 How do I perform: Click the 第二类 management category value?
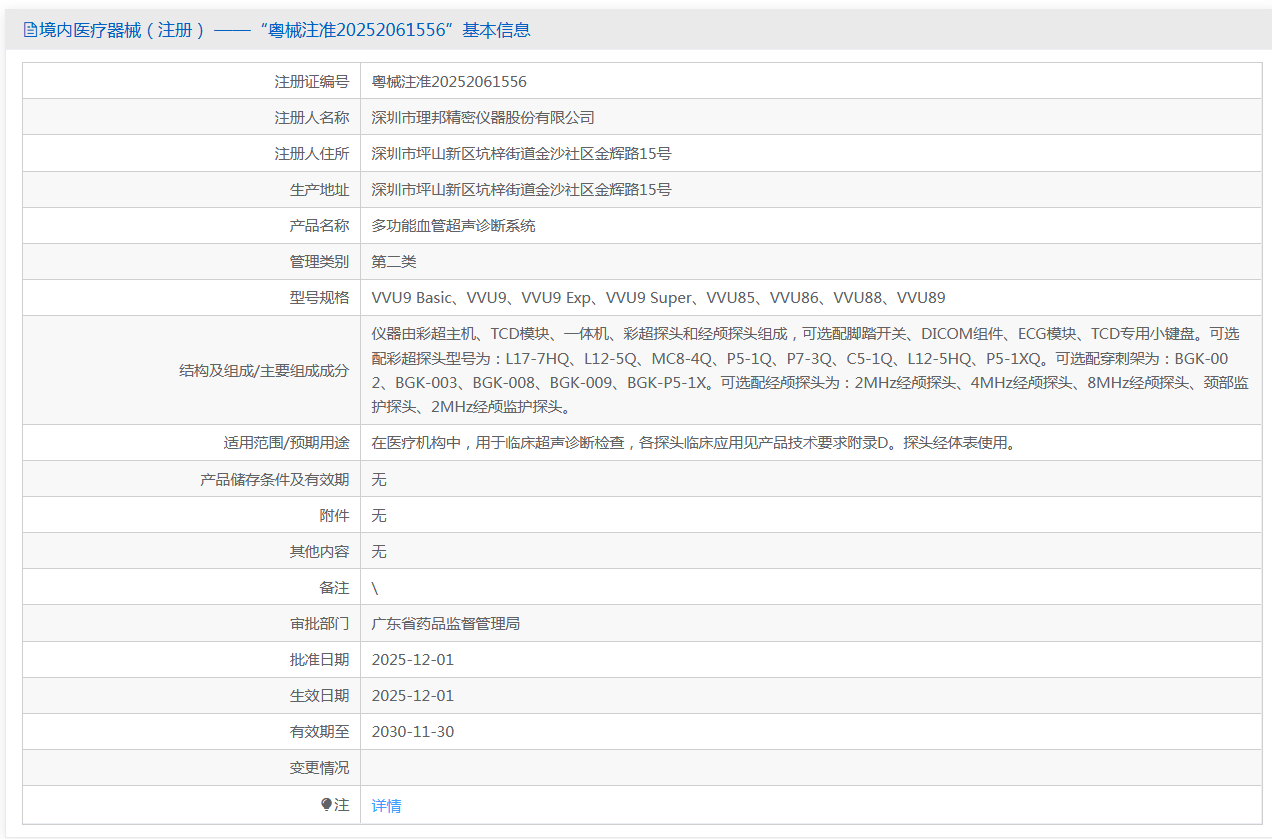click(x=394, y=262)
